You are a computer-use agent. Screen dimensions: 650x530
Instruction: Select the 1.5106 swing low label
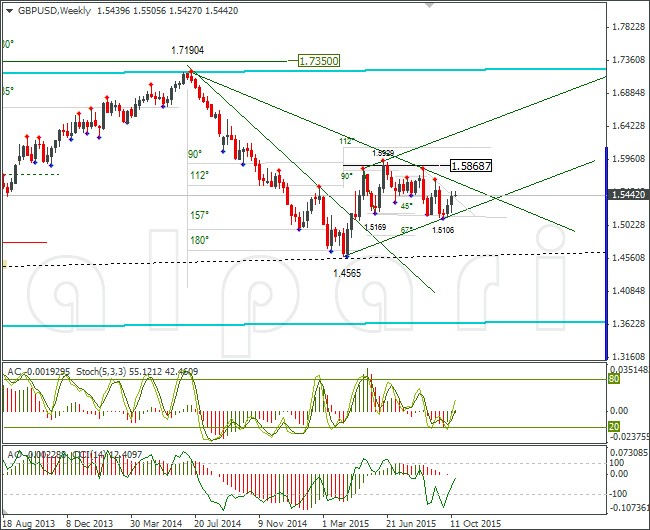443,230
